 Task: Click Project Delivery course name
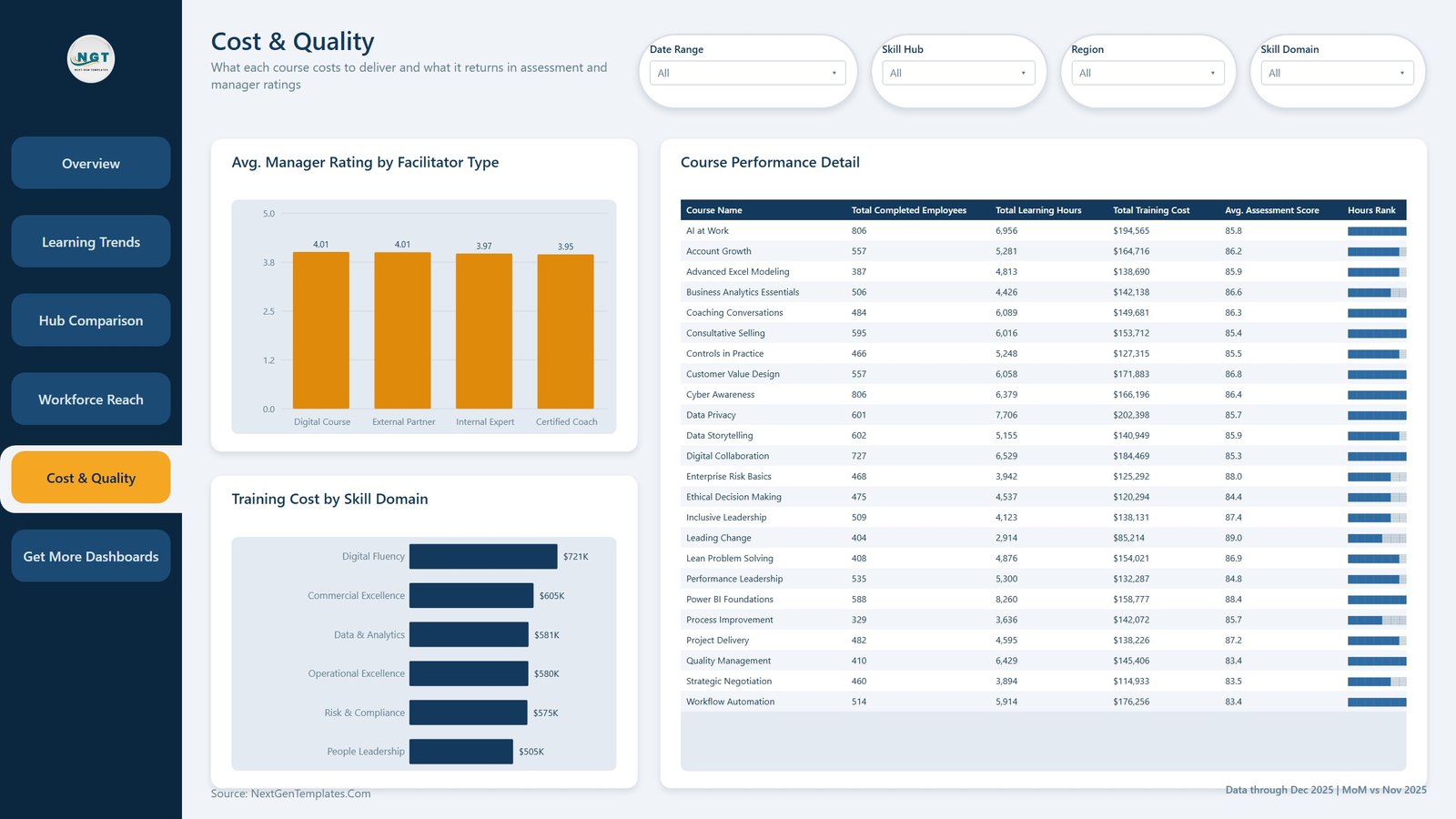pyautogui.click(x=718, y=641)
